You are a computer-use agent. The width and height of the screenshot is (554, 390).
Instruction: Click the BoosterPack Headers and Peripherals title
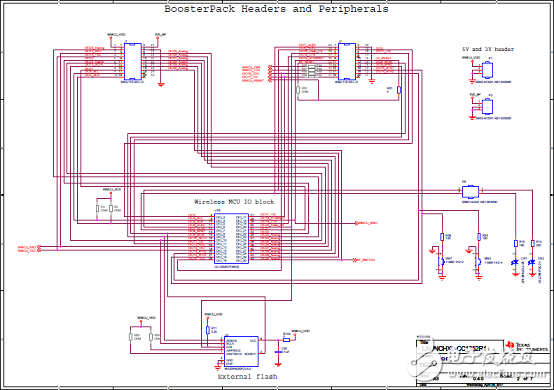click(x=276, y=9)
